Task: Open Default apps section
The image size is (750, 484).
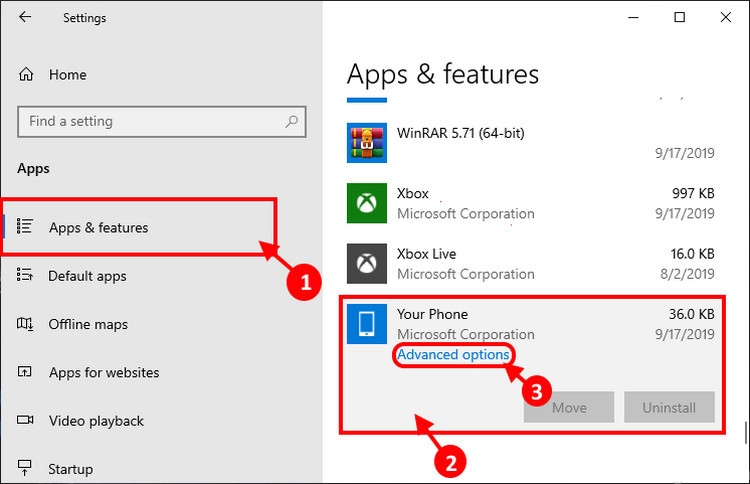Action: pos(87,276)
